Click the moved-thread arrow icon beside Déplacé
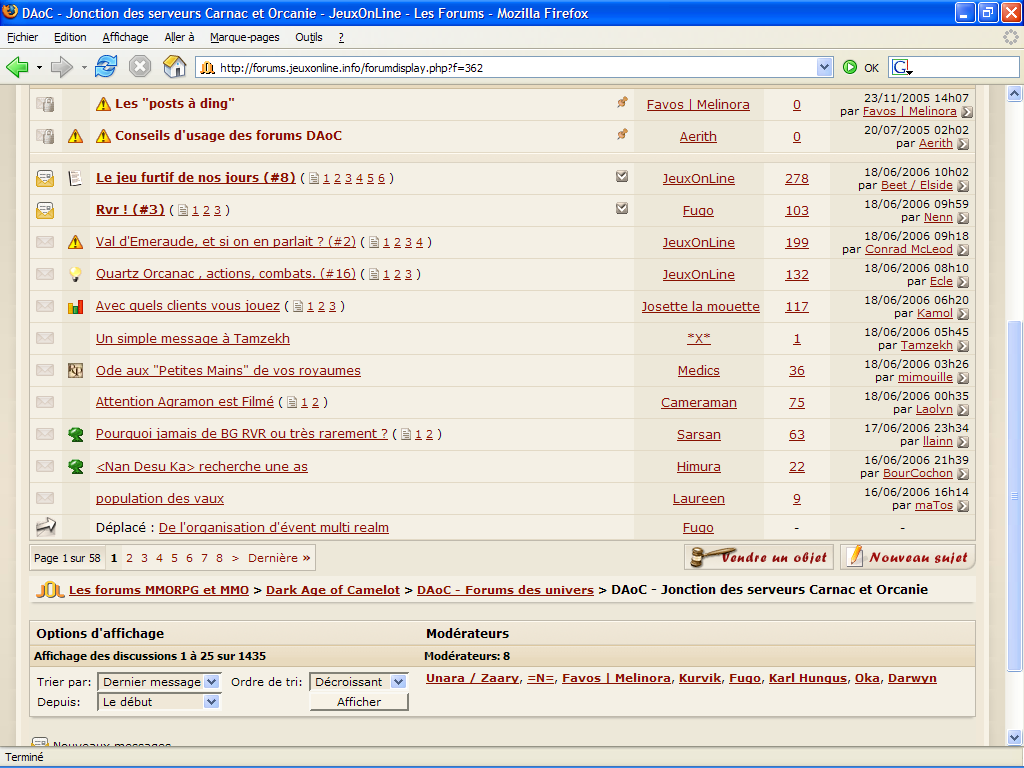Viewport: 1024px width, 768px height. coord(46,526)
